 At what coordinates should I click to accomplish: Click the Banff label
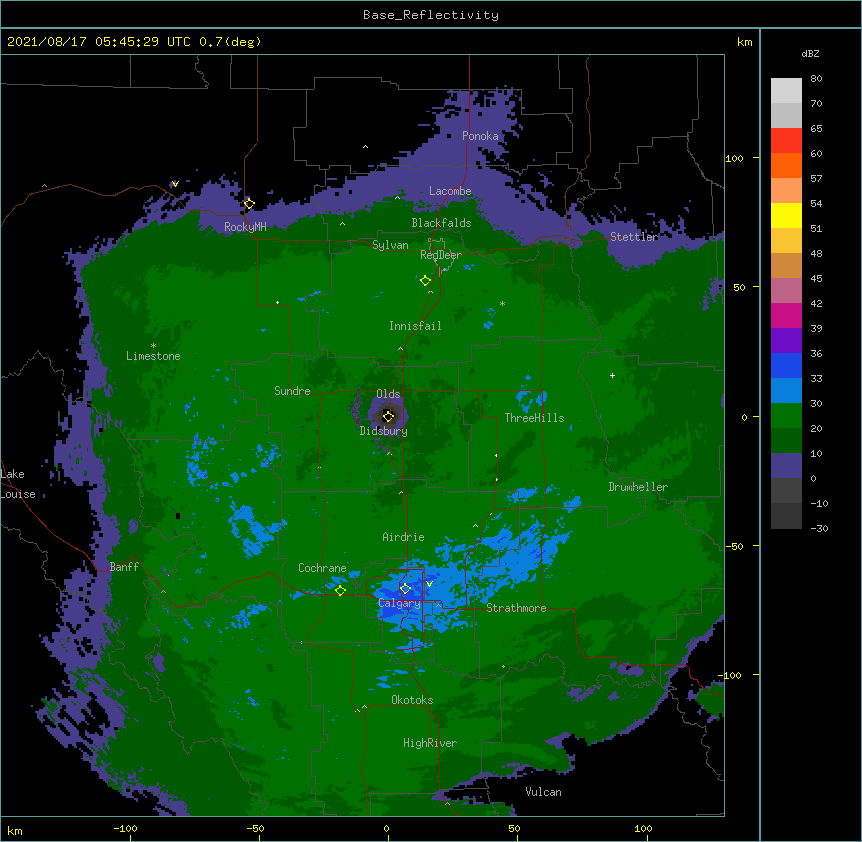[124, 567]
